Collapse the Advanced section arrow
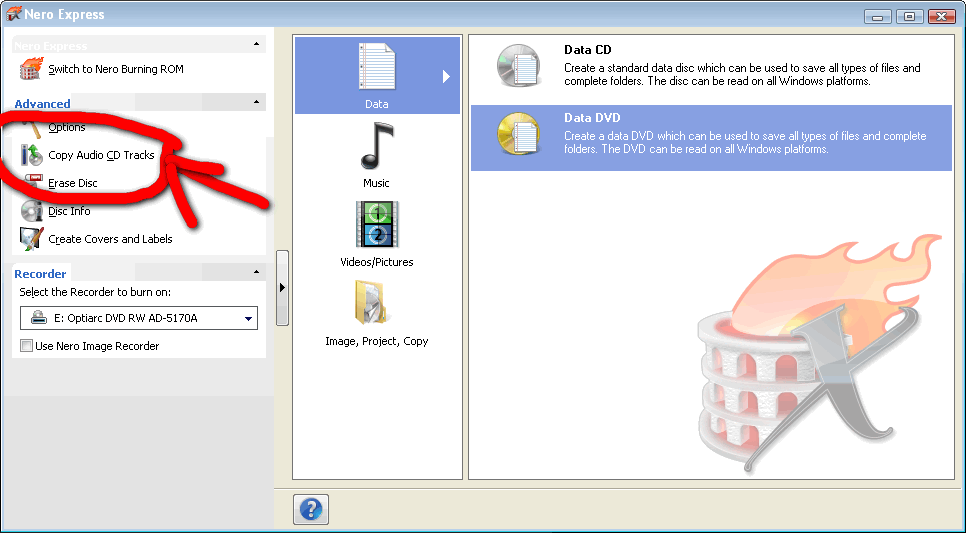The height and width of the screenshot is (533, 966). (256, 102)
